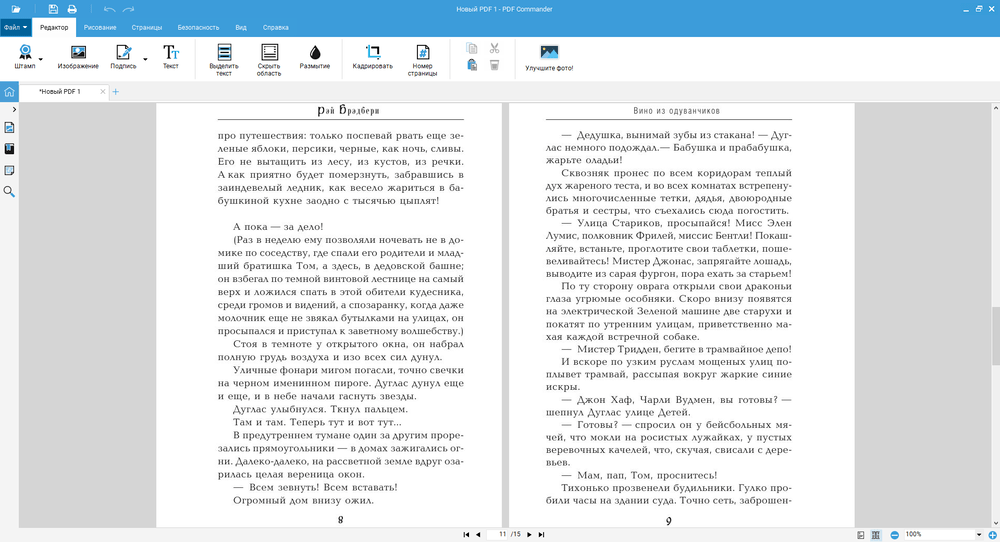
Task: Add a new document tab with plus
Action: [115, 92]
